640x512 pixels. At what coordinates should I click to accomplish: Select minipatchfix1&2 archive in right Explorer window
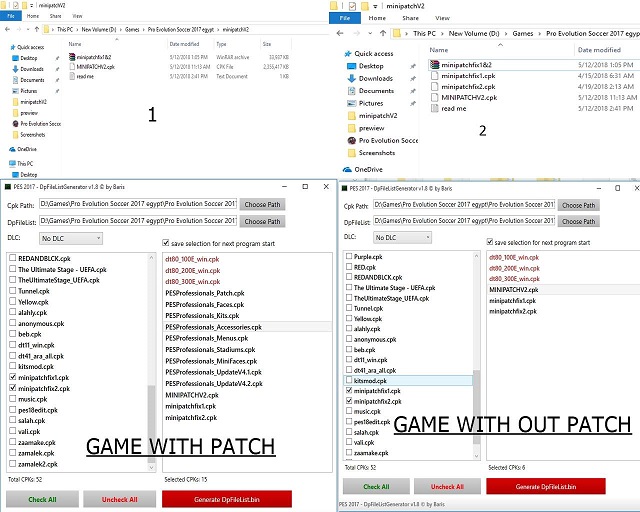[x=466, y=65]
